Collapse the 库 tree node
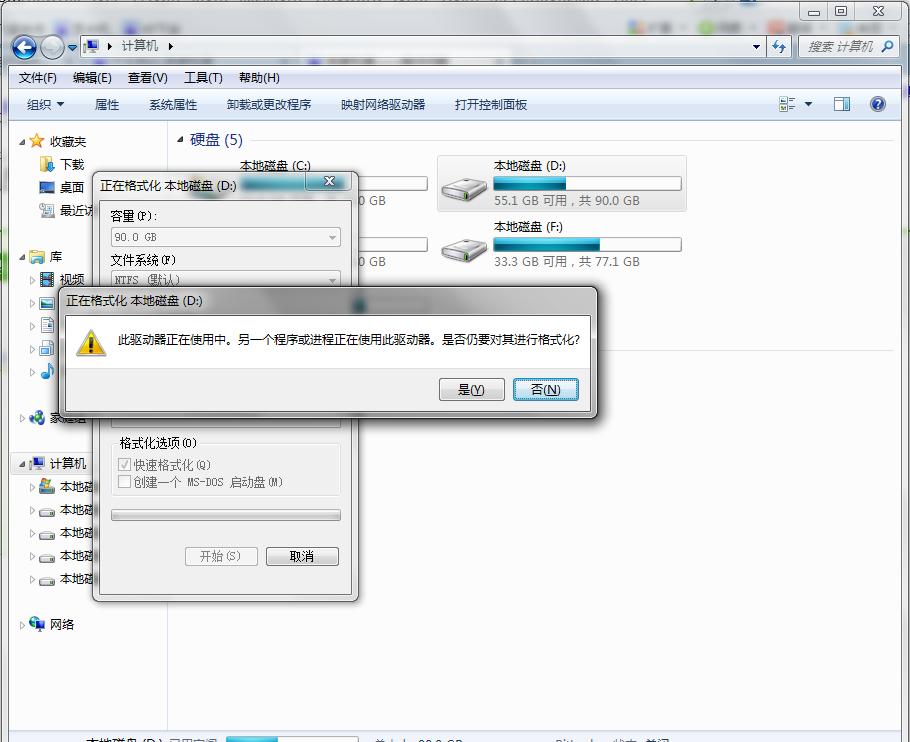This screenshot has width=910, height=742. (x=22, y=257)
